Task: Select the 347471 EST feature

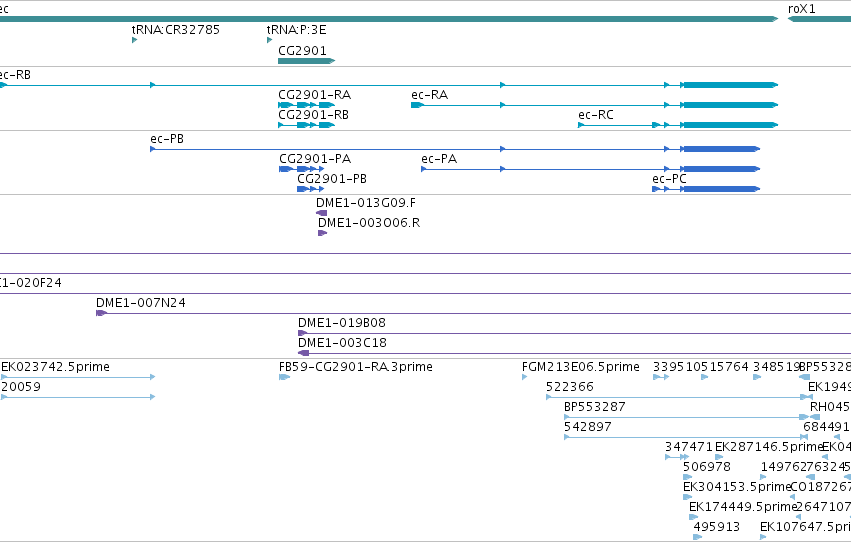Action: 677,457
